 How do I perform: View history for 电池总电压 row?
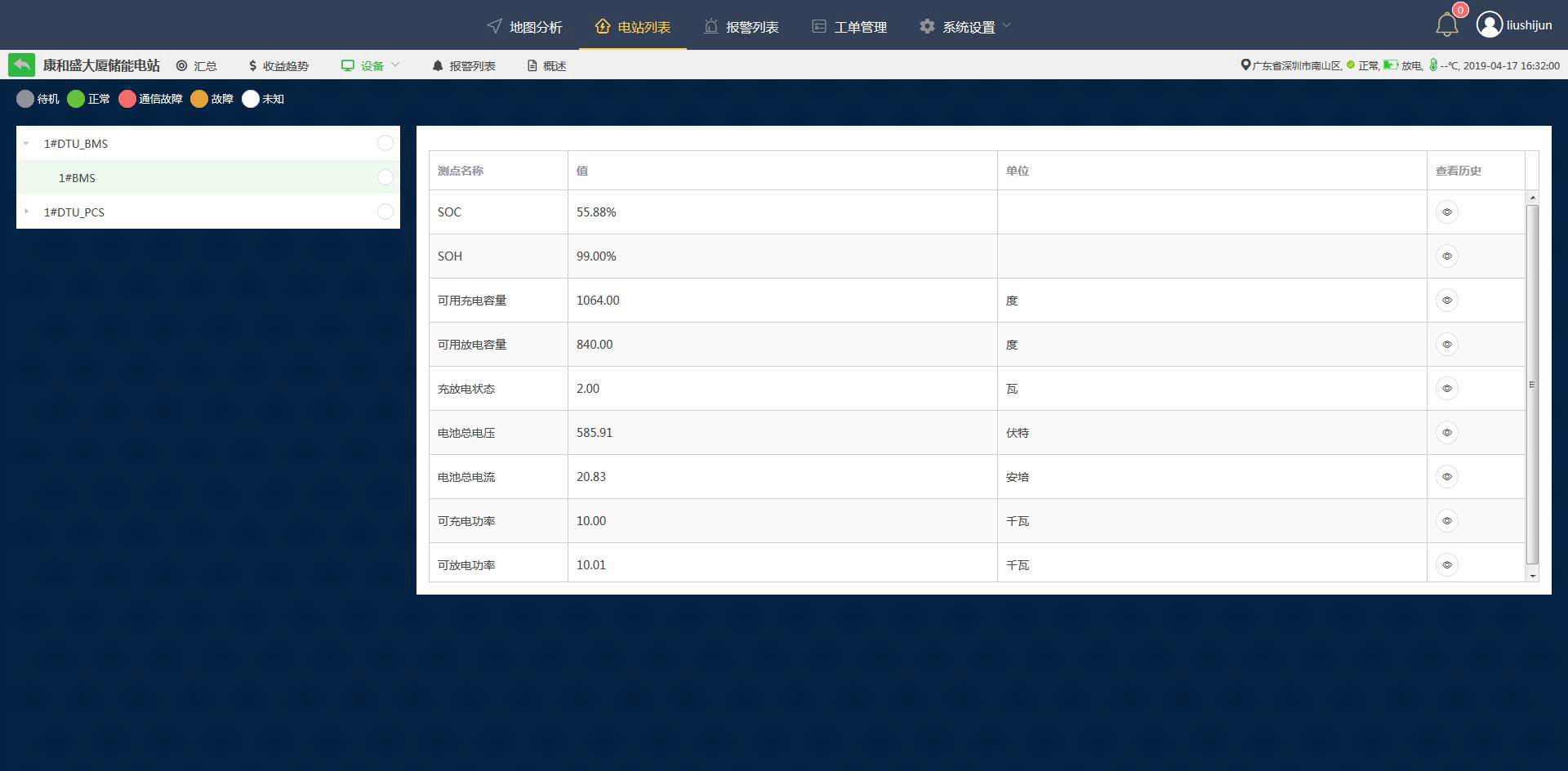pyautogui.click(x=1446, y=433)
